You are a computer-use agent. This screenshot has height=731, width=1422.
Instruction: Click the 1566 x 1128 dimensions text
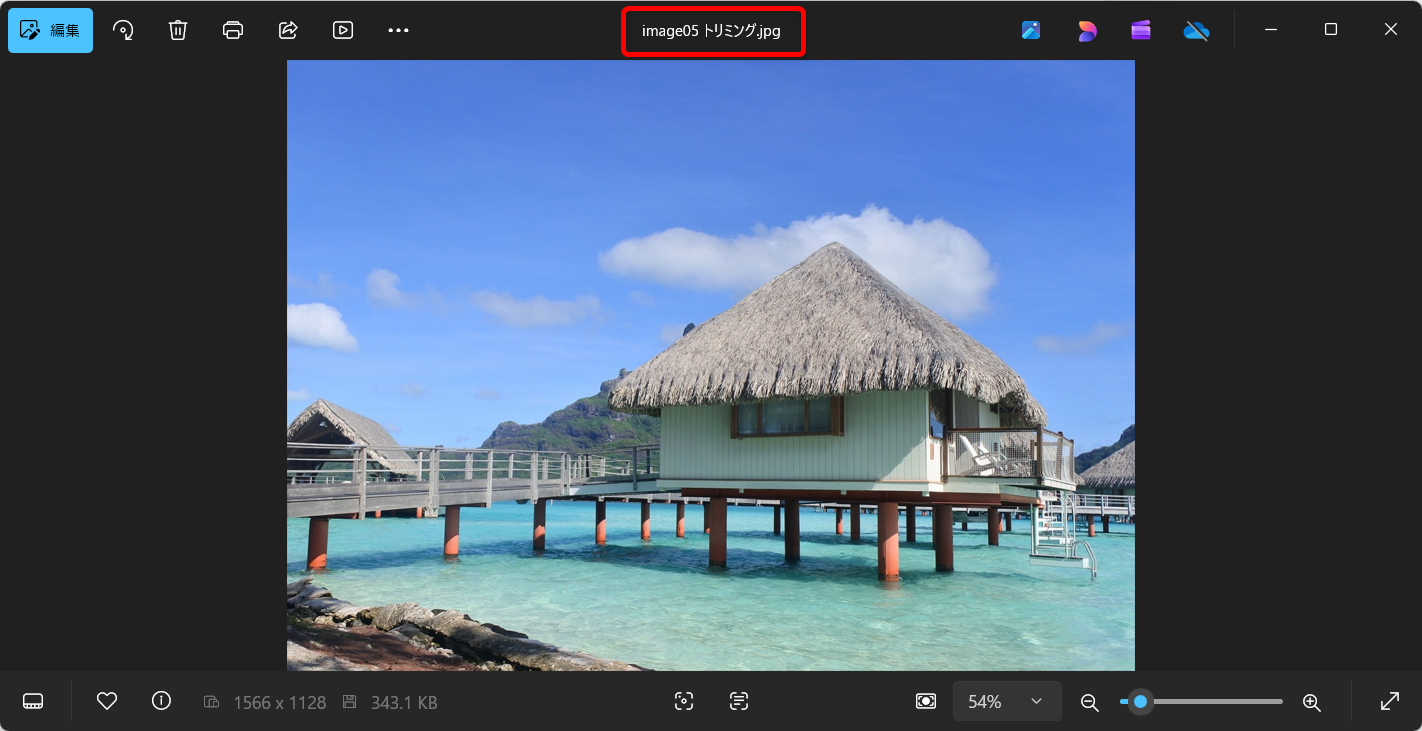pyautogui.click(x=280, y=703)
